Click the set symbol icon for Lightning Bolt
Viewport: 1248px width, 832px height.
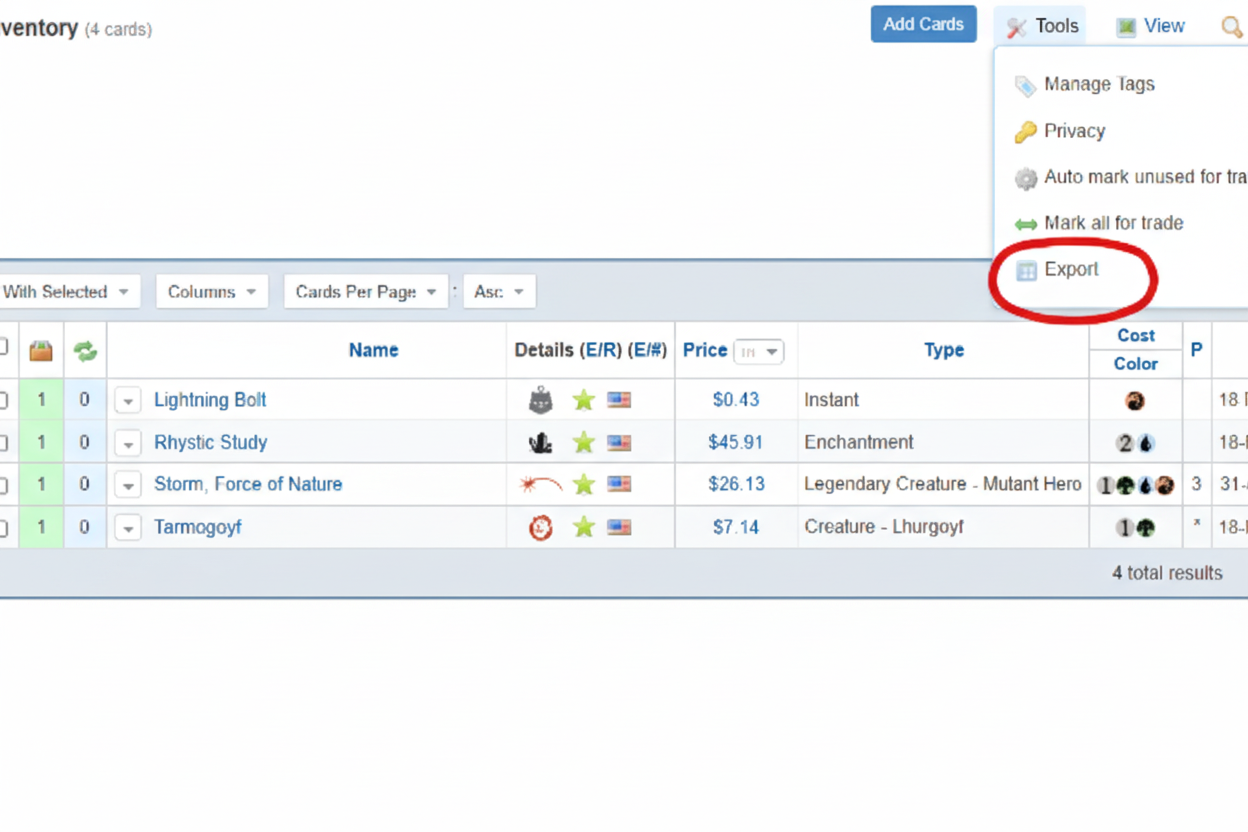point(540,400)
